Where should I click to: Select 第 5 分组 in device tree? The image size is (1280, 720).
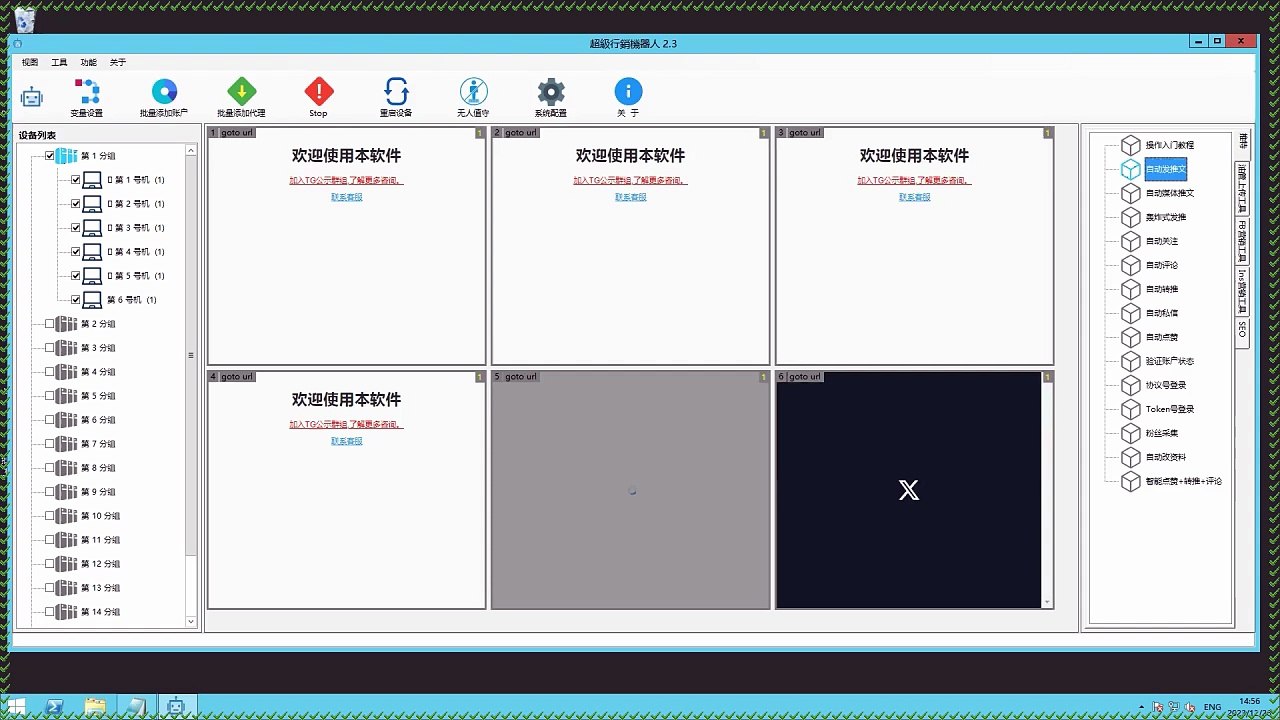click(98, 396)
